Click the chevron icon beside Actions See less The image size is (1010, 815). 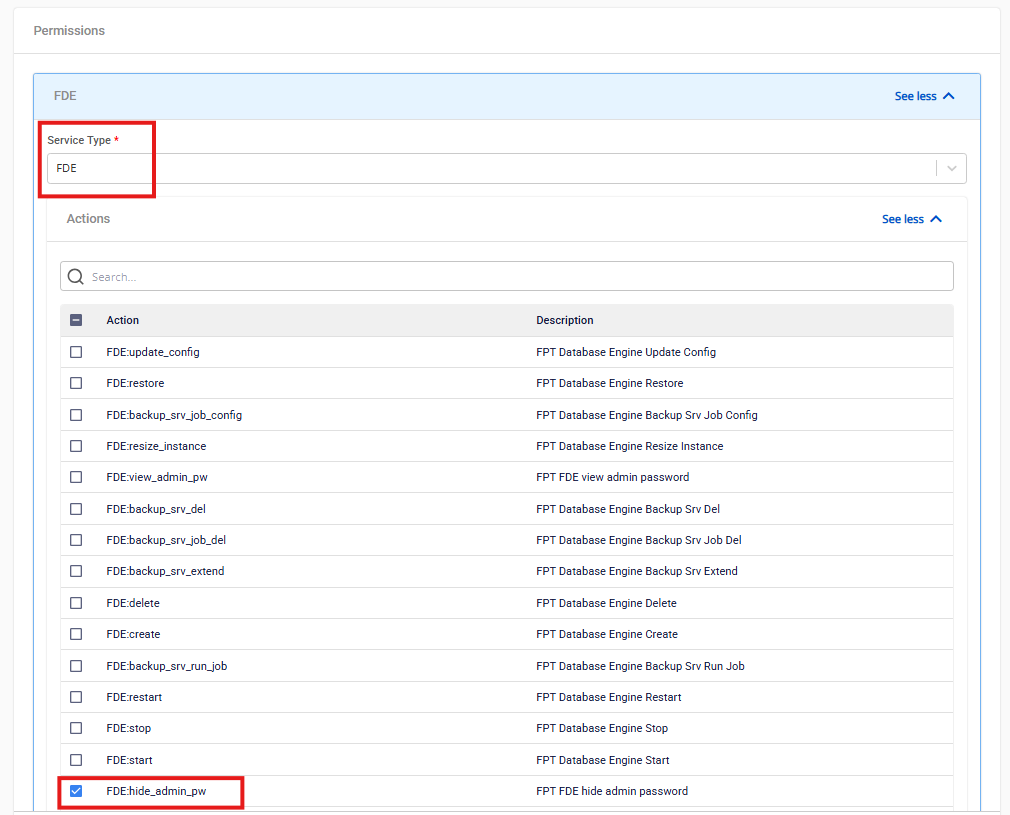(x=936, y=219)
